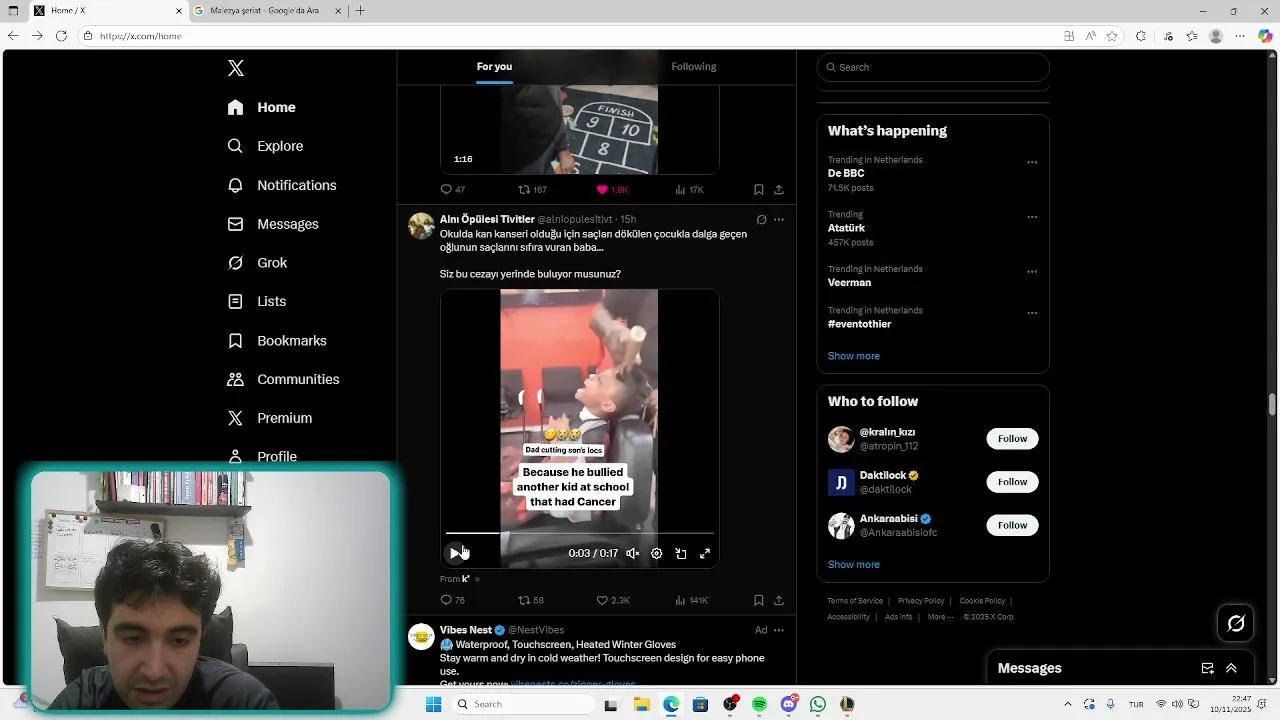
Task: Reply to Alnı Öpülesi Tivitler post
Action: (453, 600)
